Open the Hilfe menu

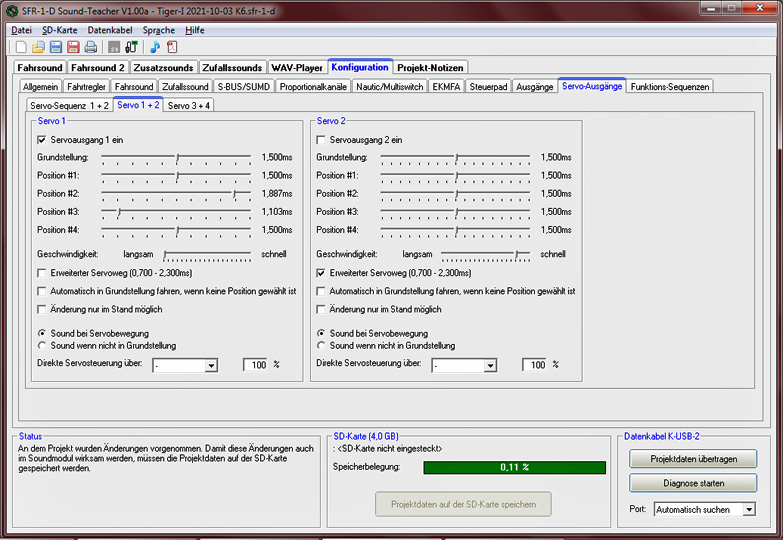click(195, 30)
